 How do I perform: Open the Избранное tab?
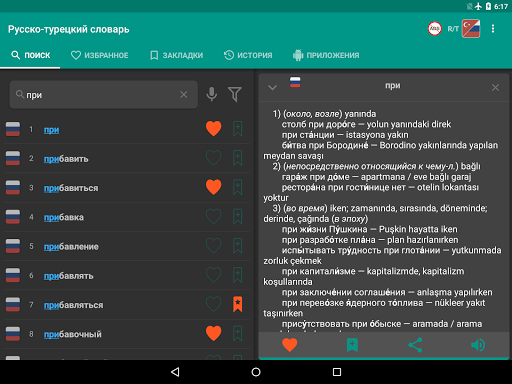click(100, 55)
